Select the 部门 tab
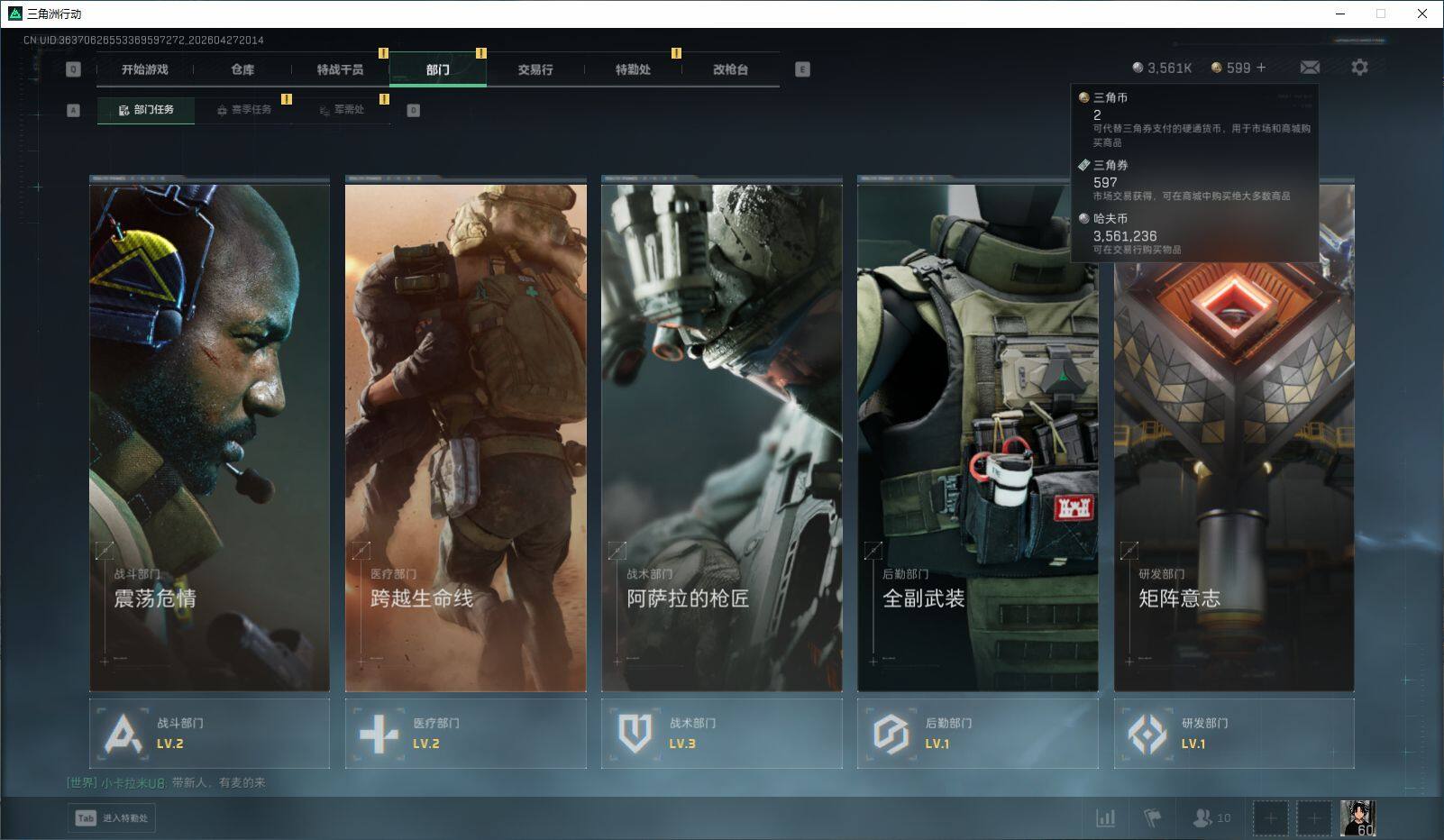1444x840 pixels. pos(438,69)
